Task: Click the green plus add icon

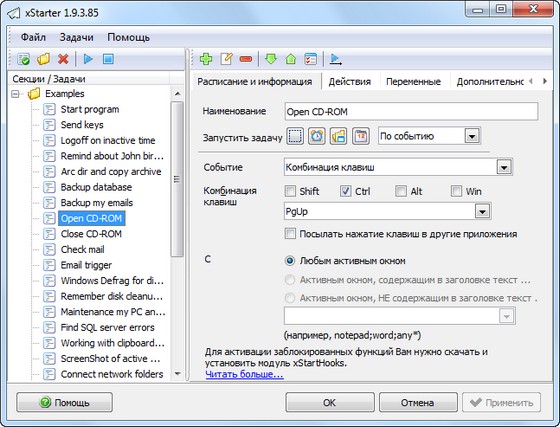Action: coord(206,59)
